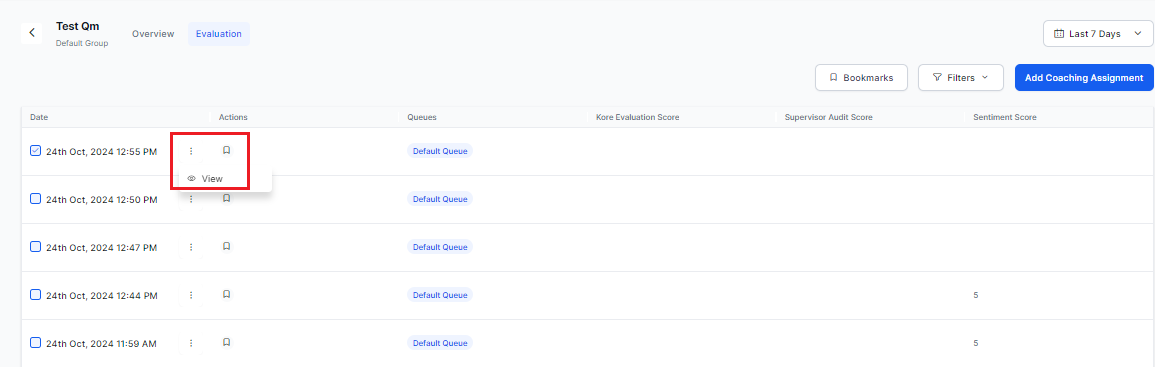Bookmark the 12:47 PM interaction

[x=227, y=246]
